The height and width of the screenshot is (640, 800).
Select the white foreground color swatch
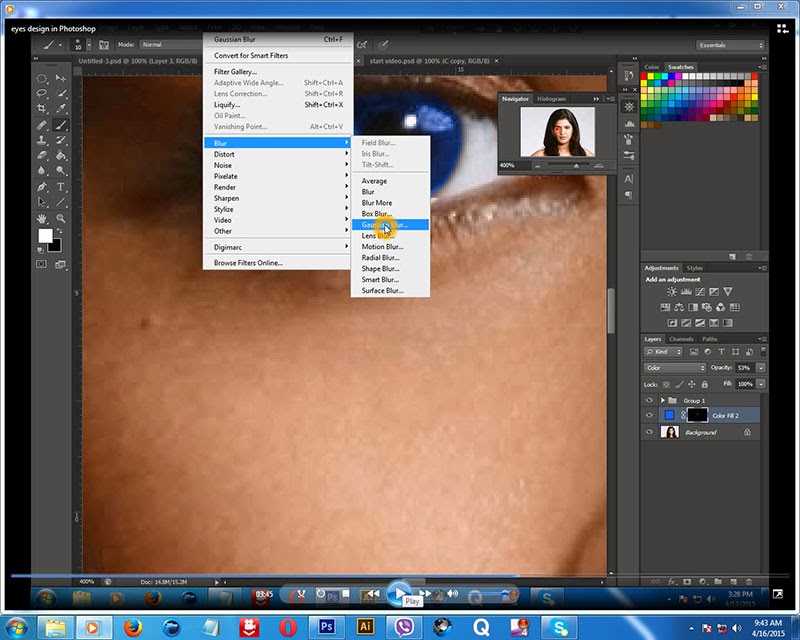click(45, 236)
